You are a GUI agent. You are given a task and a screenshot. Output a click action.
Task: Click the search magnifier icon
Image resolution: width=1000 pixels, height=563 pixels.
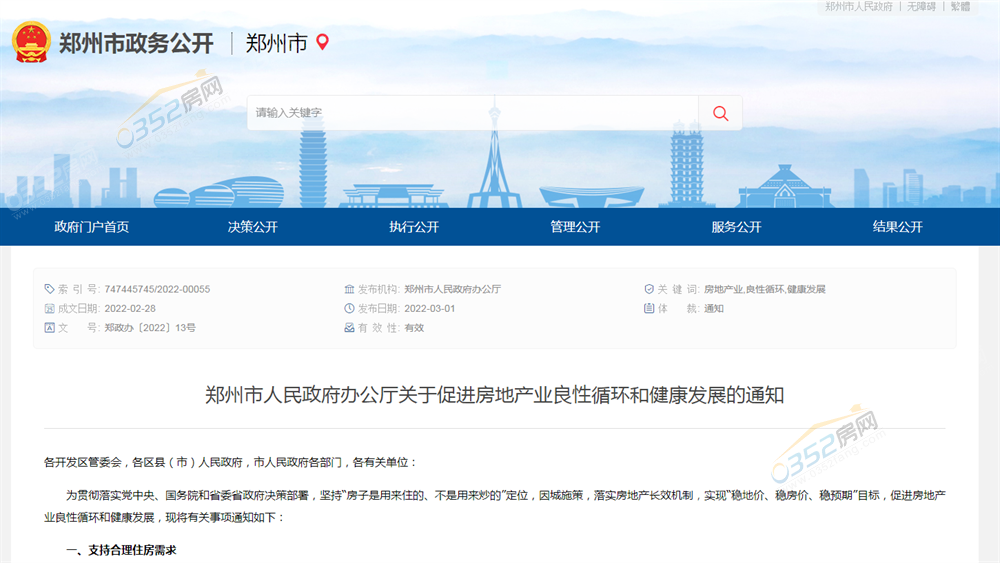click(x=720, y=113)
